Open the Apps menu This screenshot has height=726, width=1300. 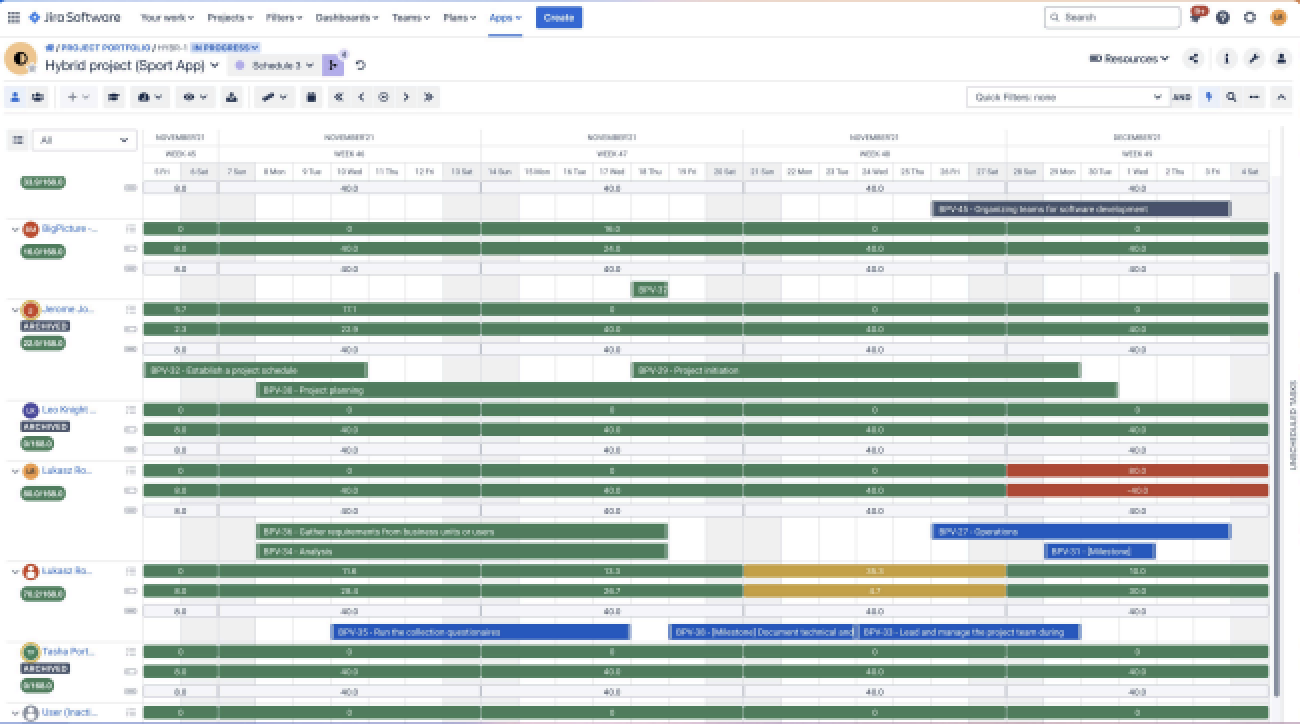505,18
